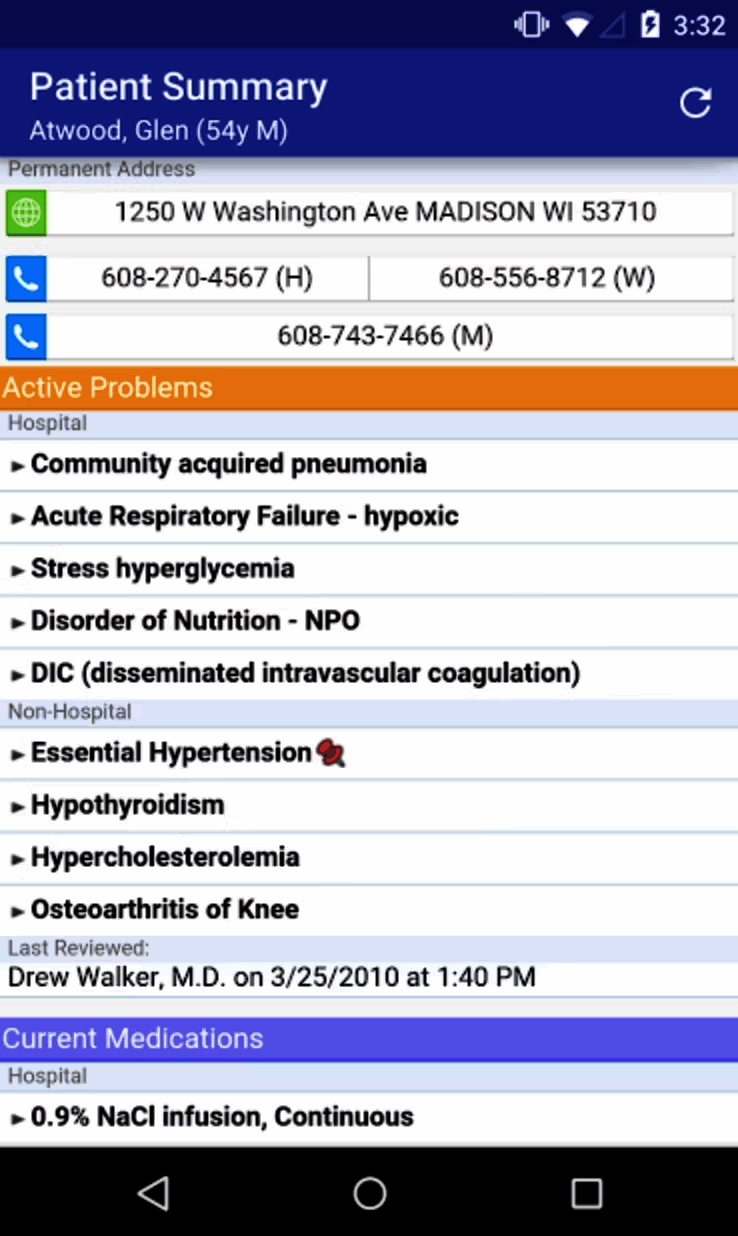
Task: Tap the phone icon beside mobile number
Action: tap(26, 337)
